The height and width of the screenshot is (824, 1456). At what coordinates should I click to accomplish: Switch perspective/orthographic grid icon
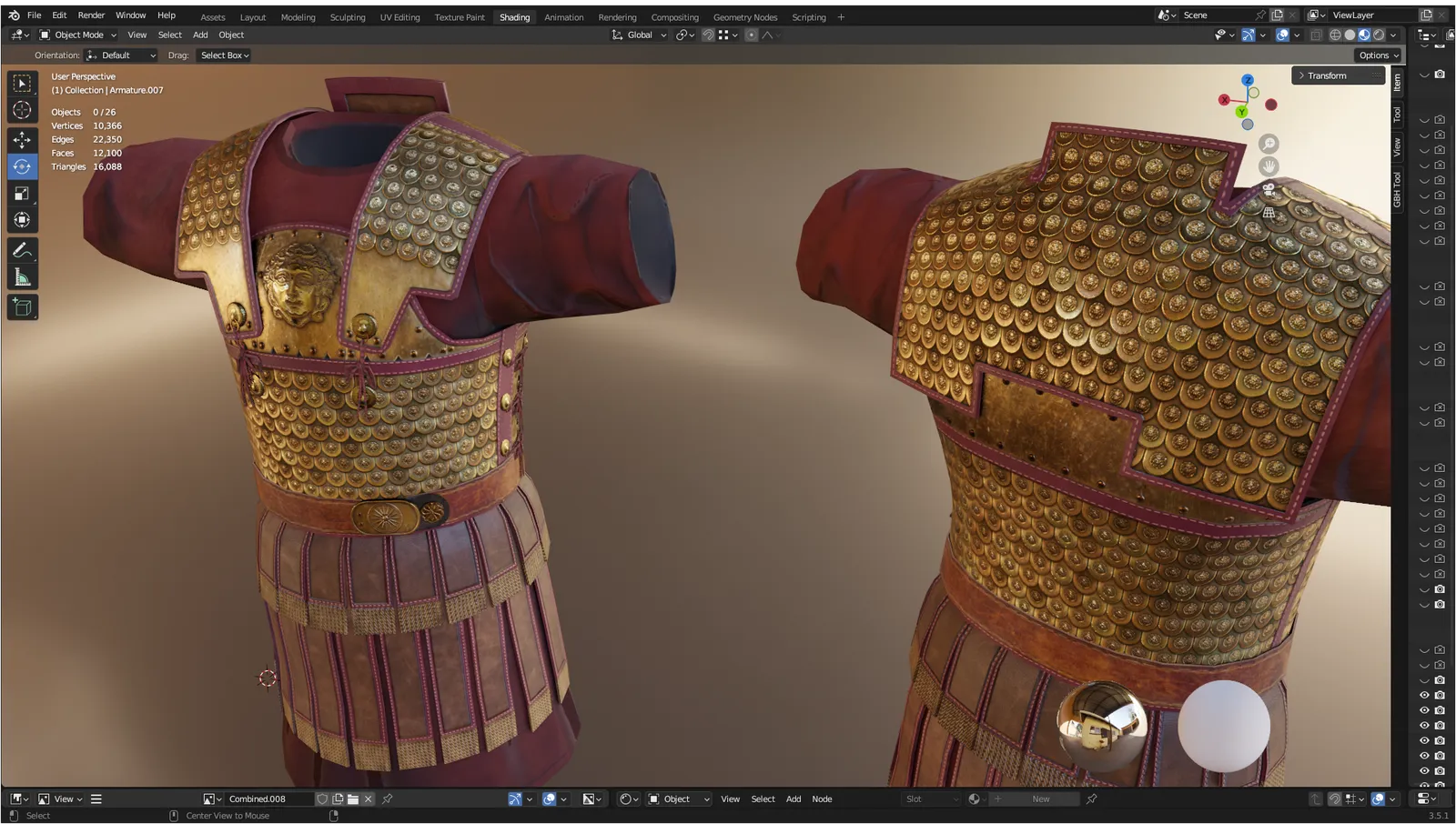point(1269,212)
